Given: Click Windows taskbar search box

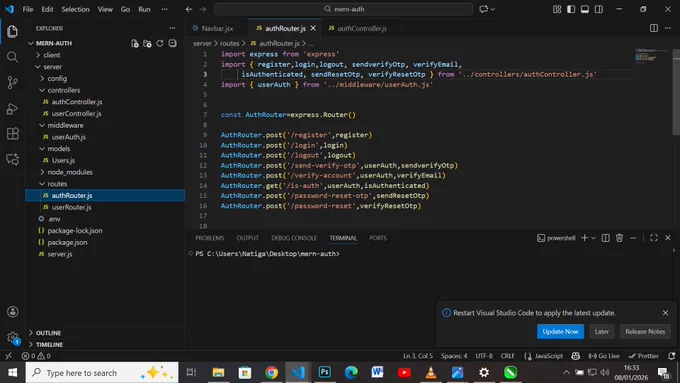Looking at the screenshot, I should (102, 373).
